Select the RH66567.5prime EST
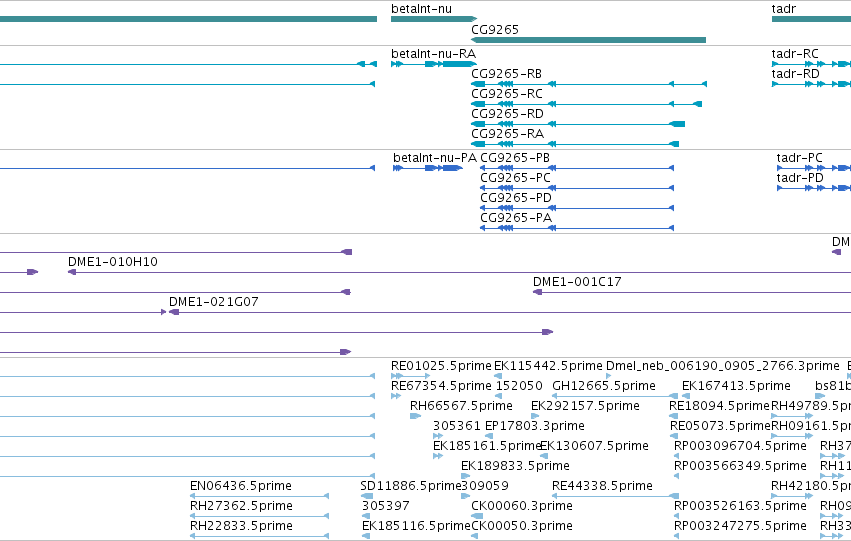 (x=415, y=416)
